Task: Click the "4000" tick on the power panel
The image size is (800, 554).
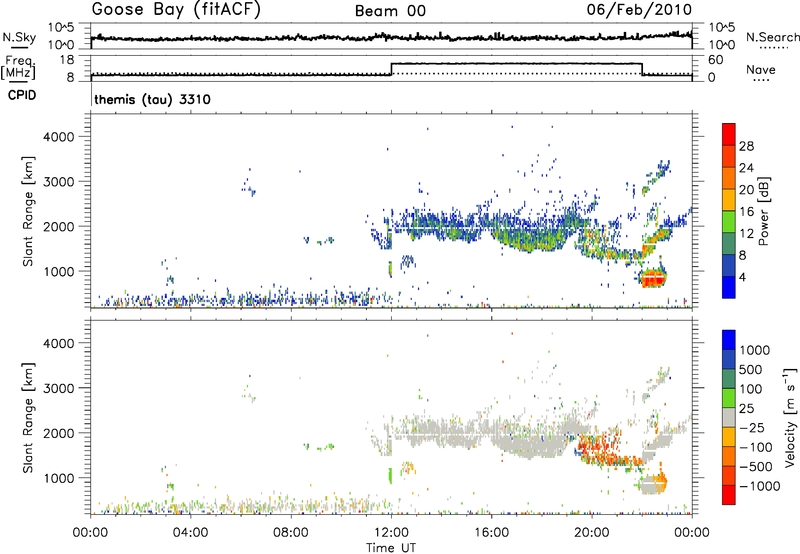Action: (x=58, y=137)
